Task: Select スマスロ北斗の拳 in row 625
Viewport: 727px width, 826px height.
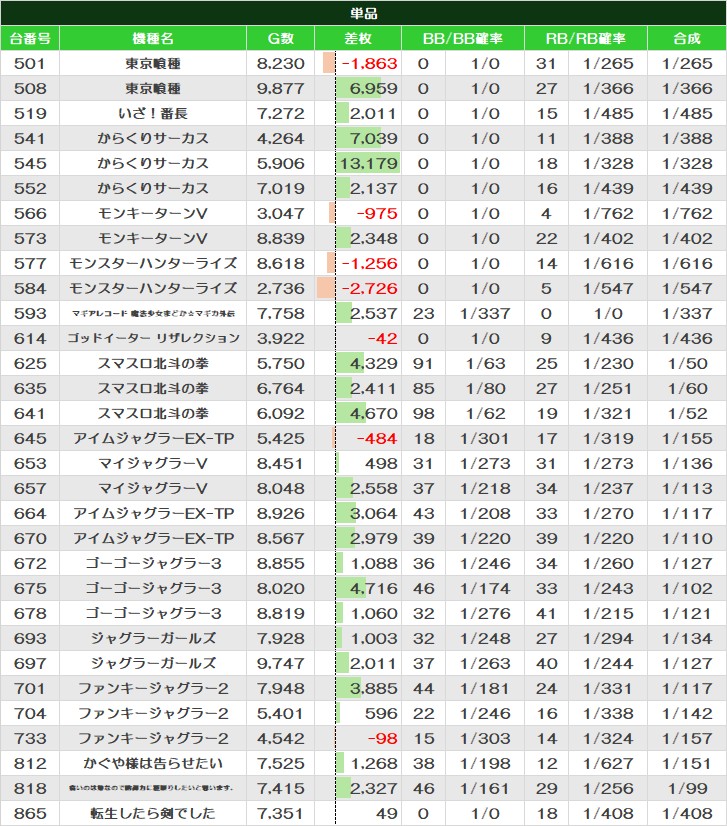Action: [x=153, y=364]
